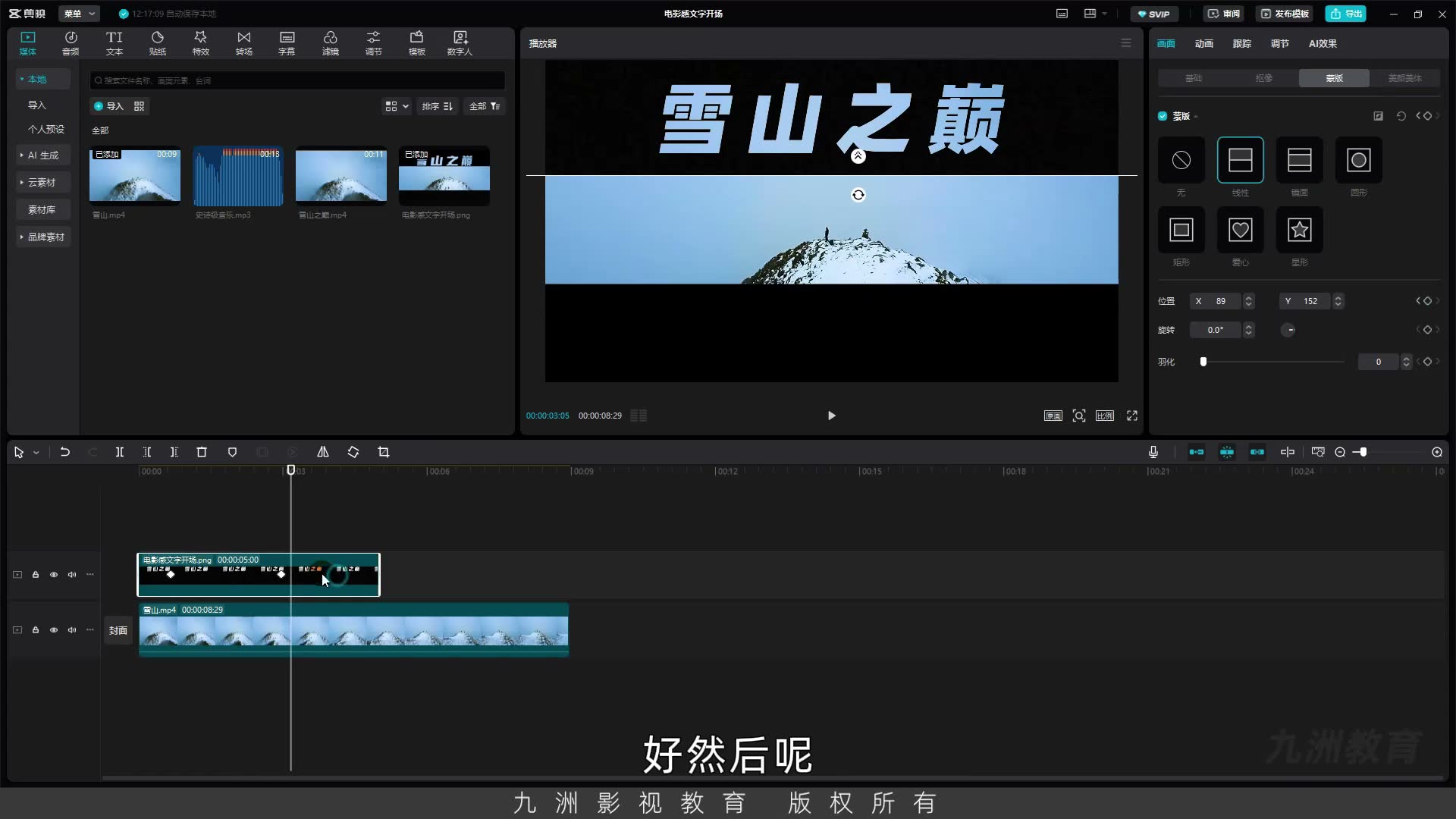Switch to the 跟踪 tracking tab
The height and width of the screenshot is (819, 1456).
1242,43
